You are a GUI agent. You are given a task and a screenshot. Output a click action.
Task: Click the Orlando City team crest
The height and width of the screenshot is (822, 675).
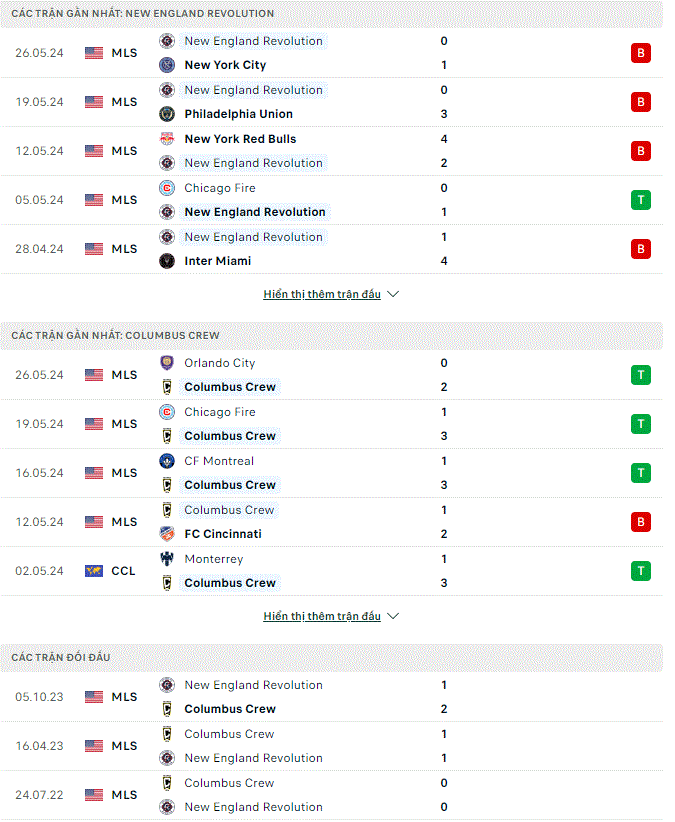[x=167, y=363]
